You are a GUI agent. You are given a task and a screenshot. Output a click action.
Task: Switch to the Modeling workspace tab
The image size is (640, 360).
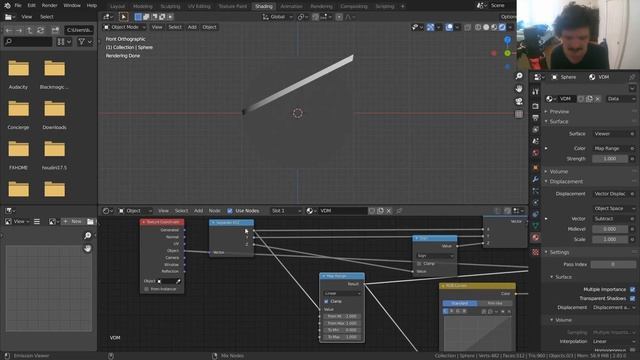pos(142,6)
